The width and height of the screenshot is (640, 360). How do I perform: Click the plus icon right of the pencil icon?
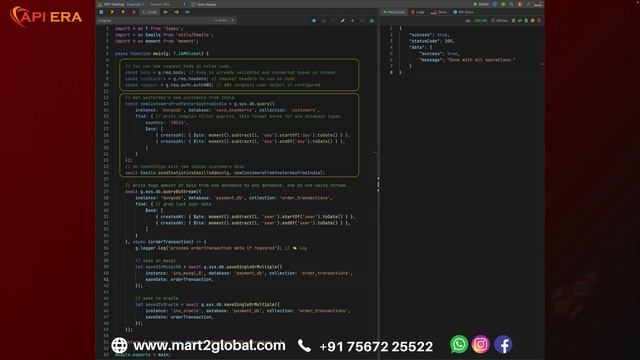click(352, 20)
